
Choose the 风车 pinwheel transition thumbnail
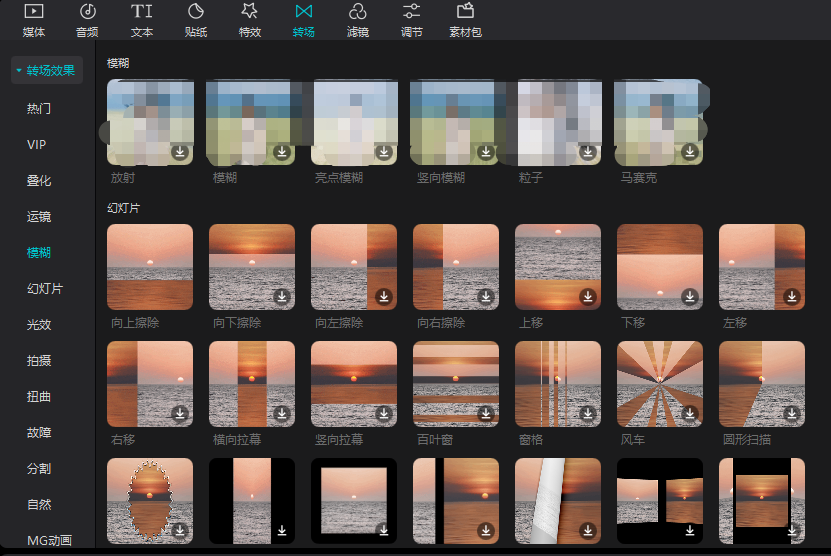[x=659, y=384]
